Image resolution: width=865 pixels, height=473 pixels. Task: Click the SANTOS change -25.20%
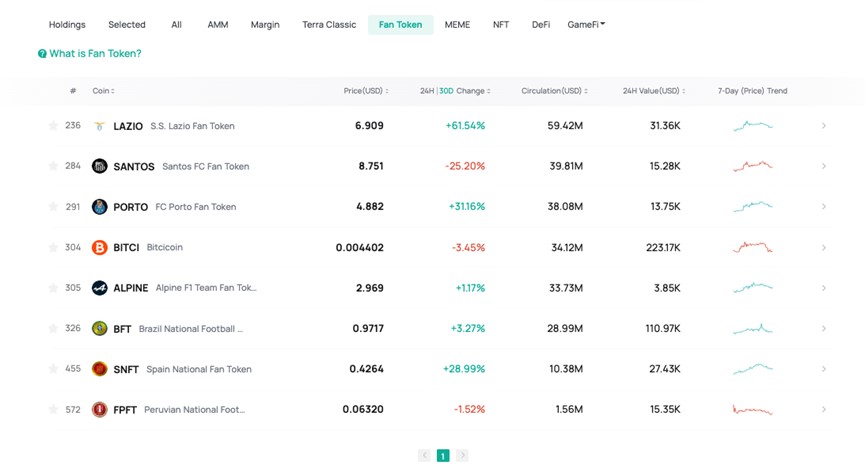pyautogui.click(x=465, y=166)
